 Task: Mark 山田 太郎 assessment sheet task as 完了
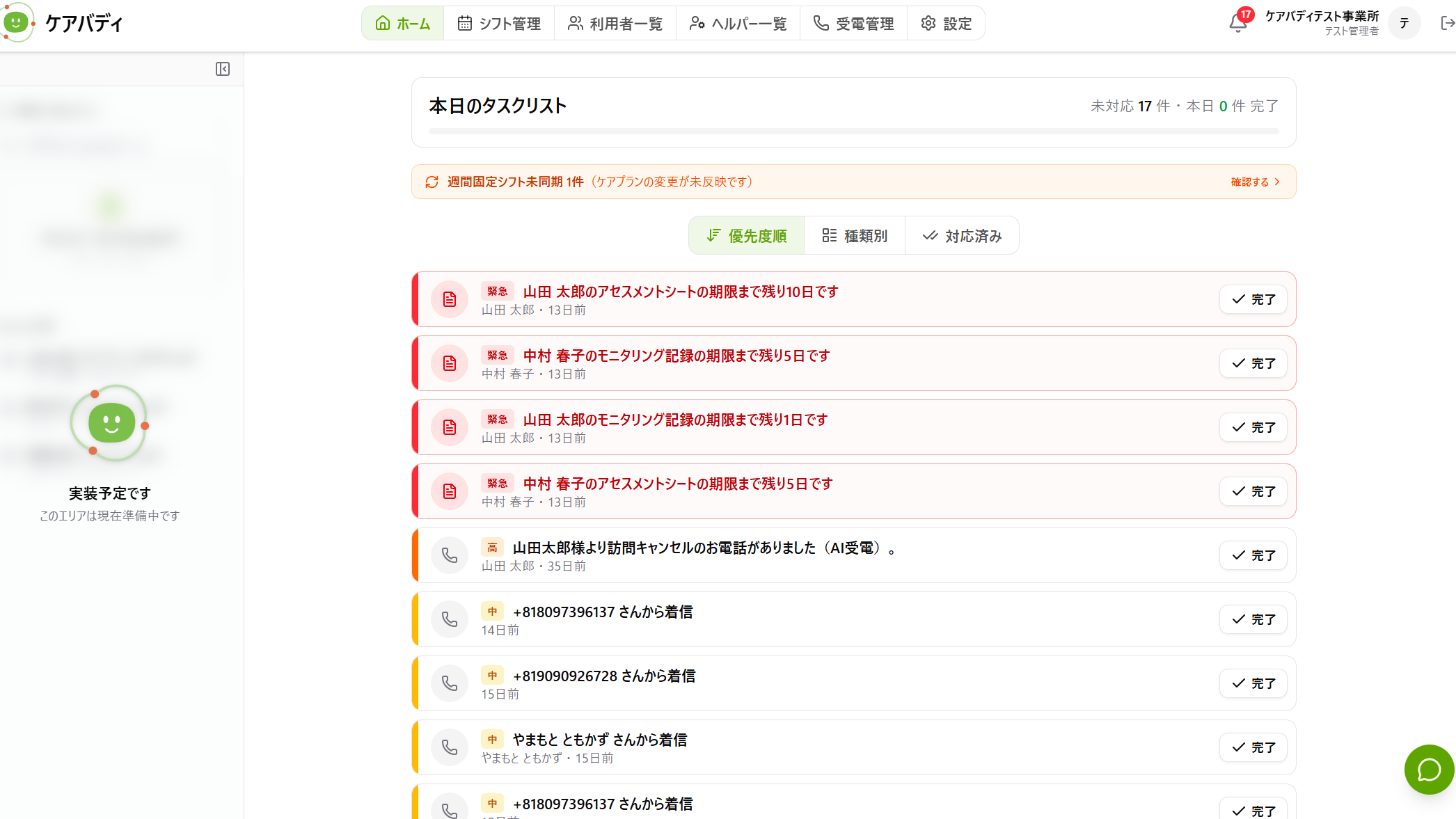click(1253, 299)
